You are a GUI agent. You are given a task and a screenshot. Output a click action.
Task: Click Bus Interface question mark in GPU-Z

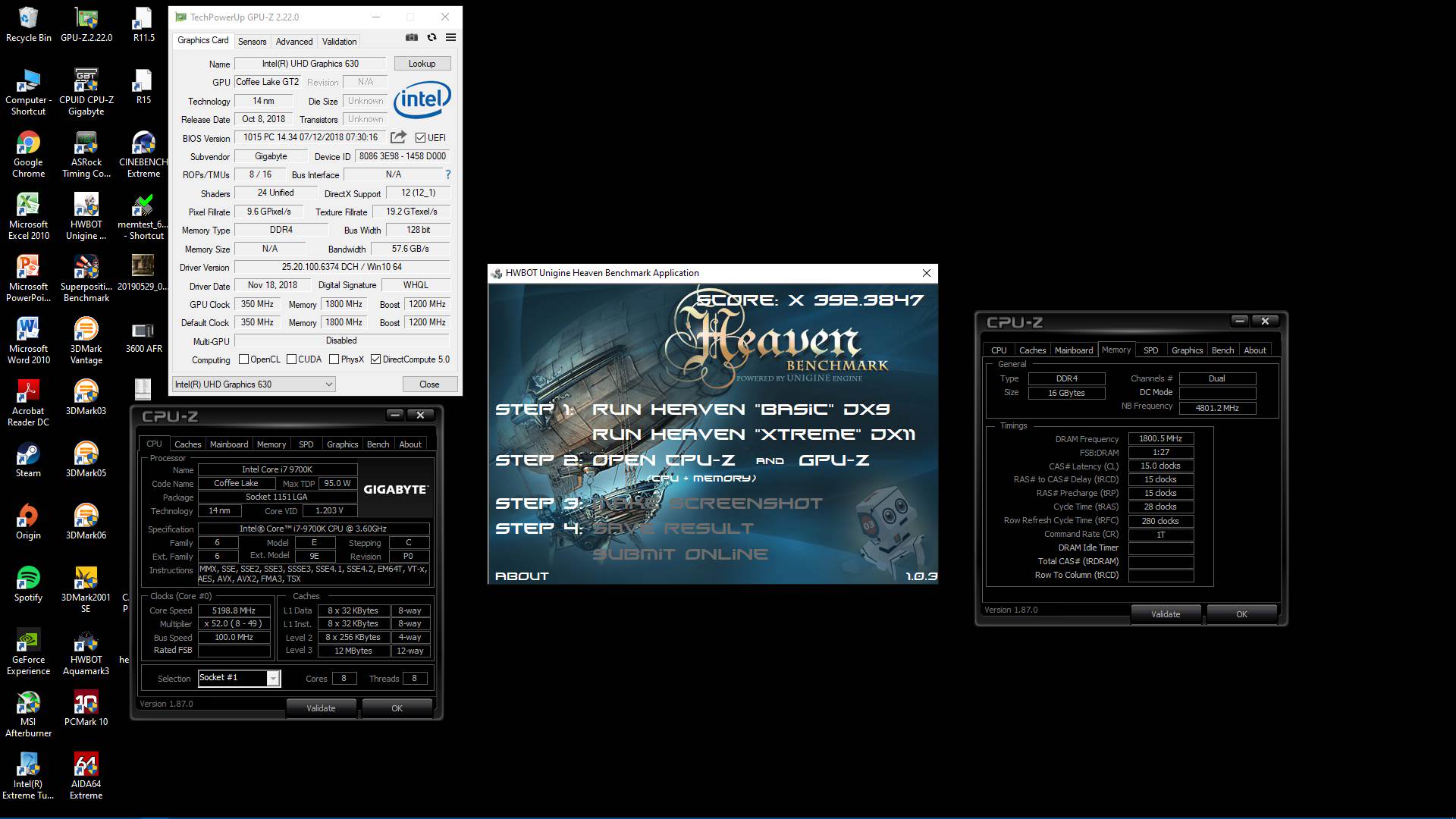click(x=447, y=174)
